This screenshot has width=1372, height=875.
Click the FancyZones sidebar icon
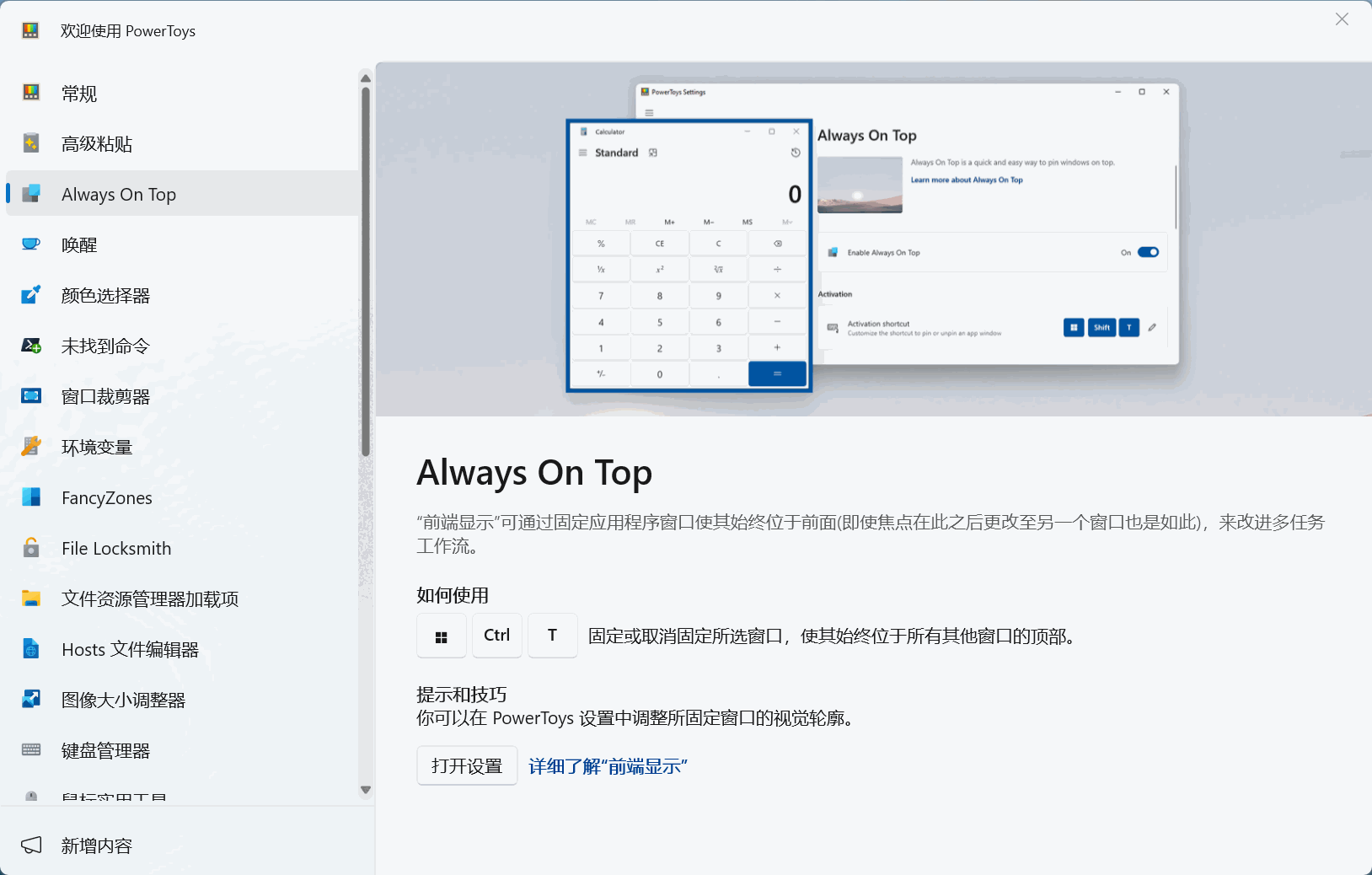pyautogui.click(x=31, y=497)
